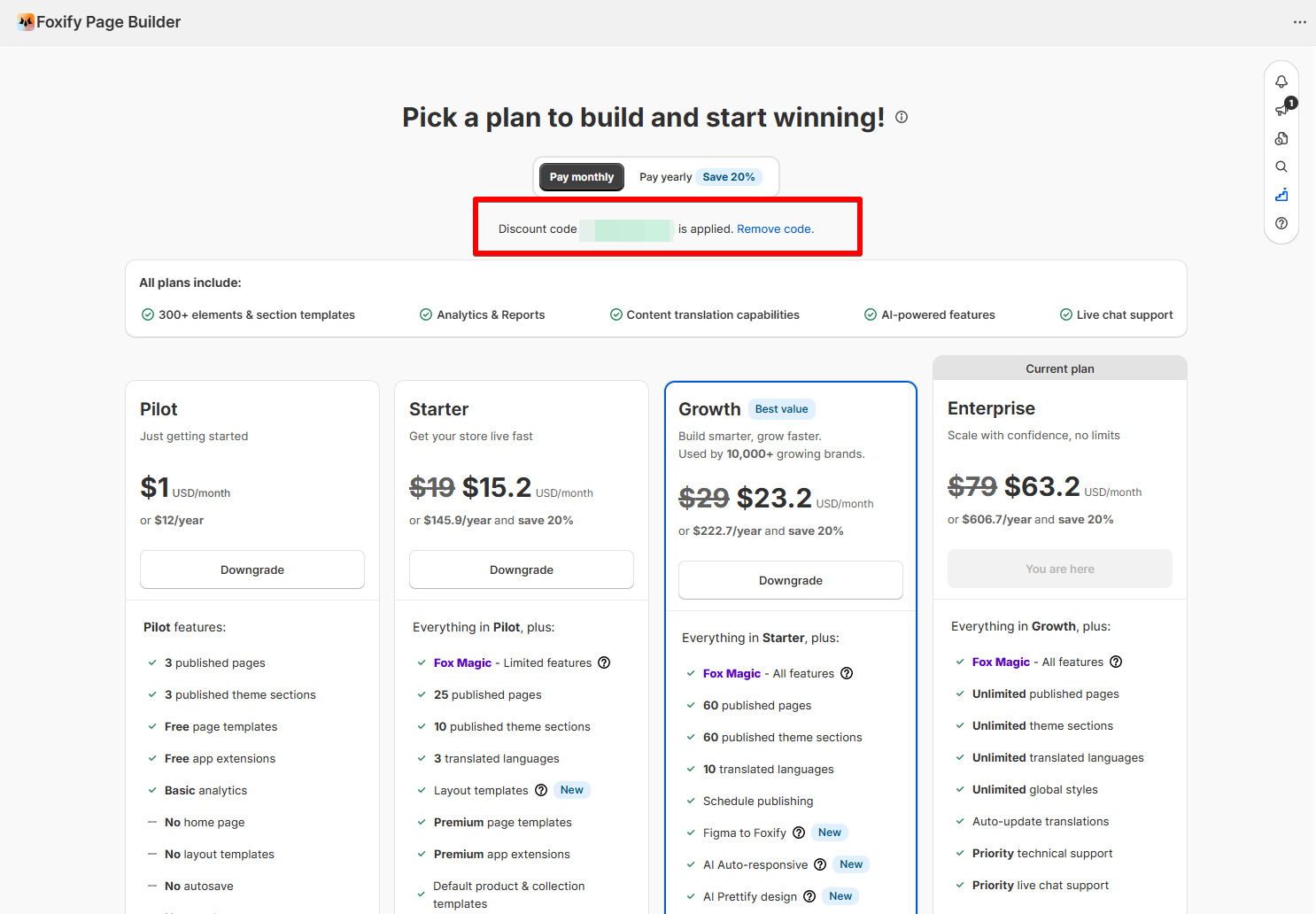The height and width of the screenshot is (914, 1316).
Task: Click New badge next to AI Auto-responsive
Action: coord(851,864)
